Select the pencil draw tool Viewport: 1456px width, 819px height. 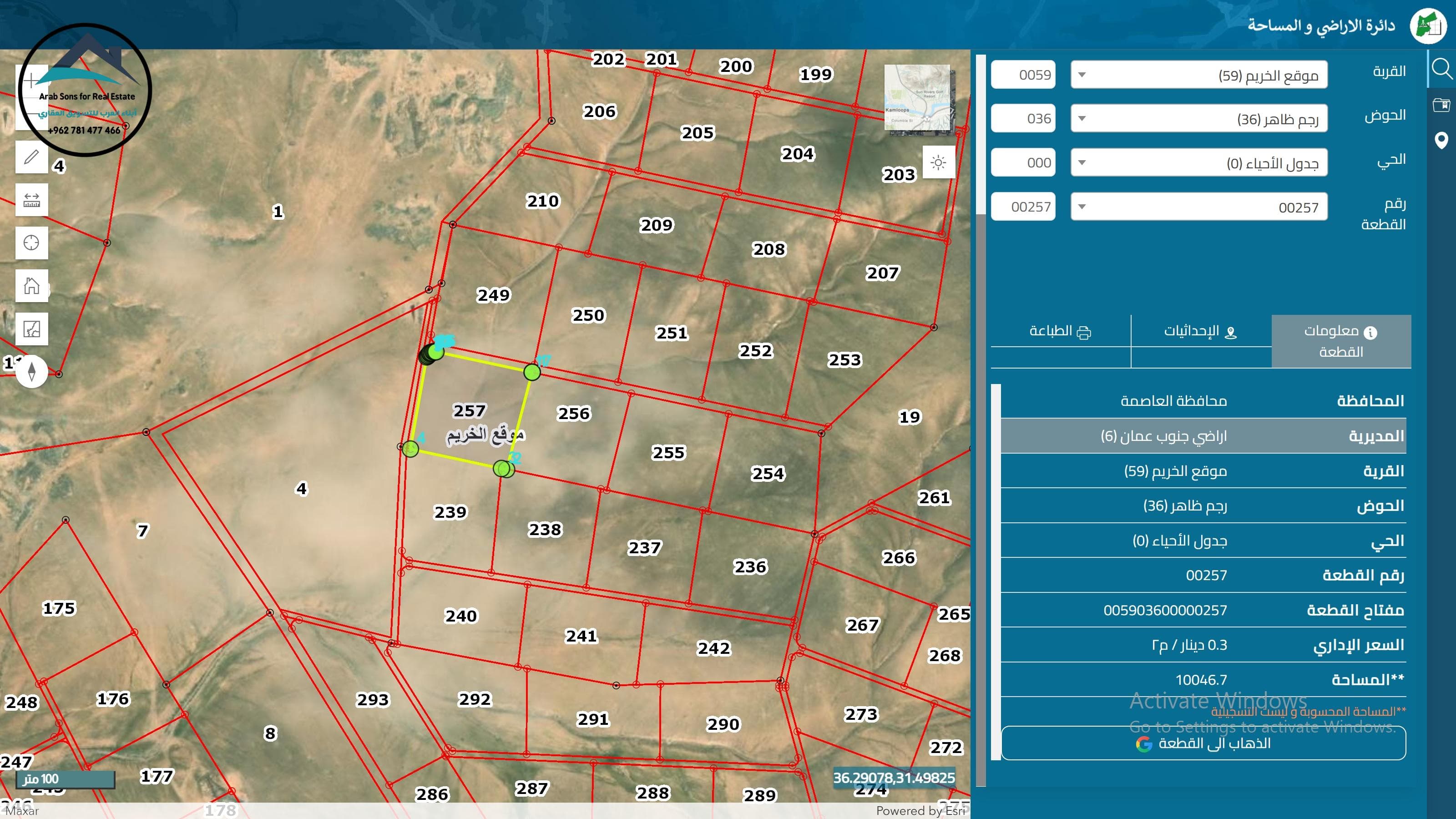point(32,157)
